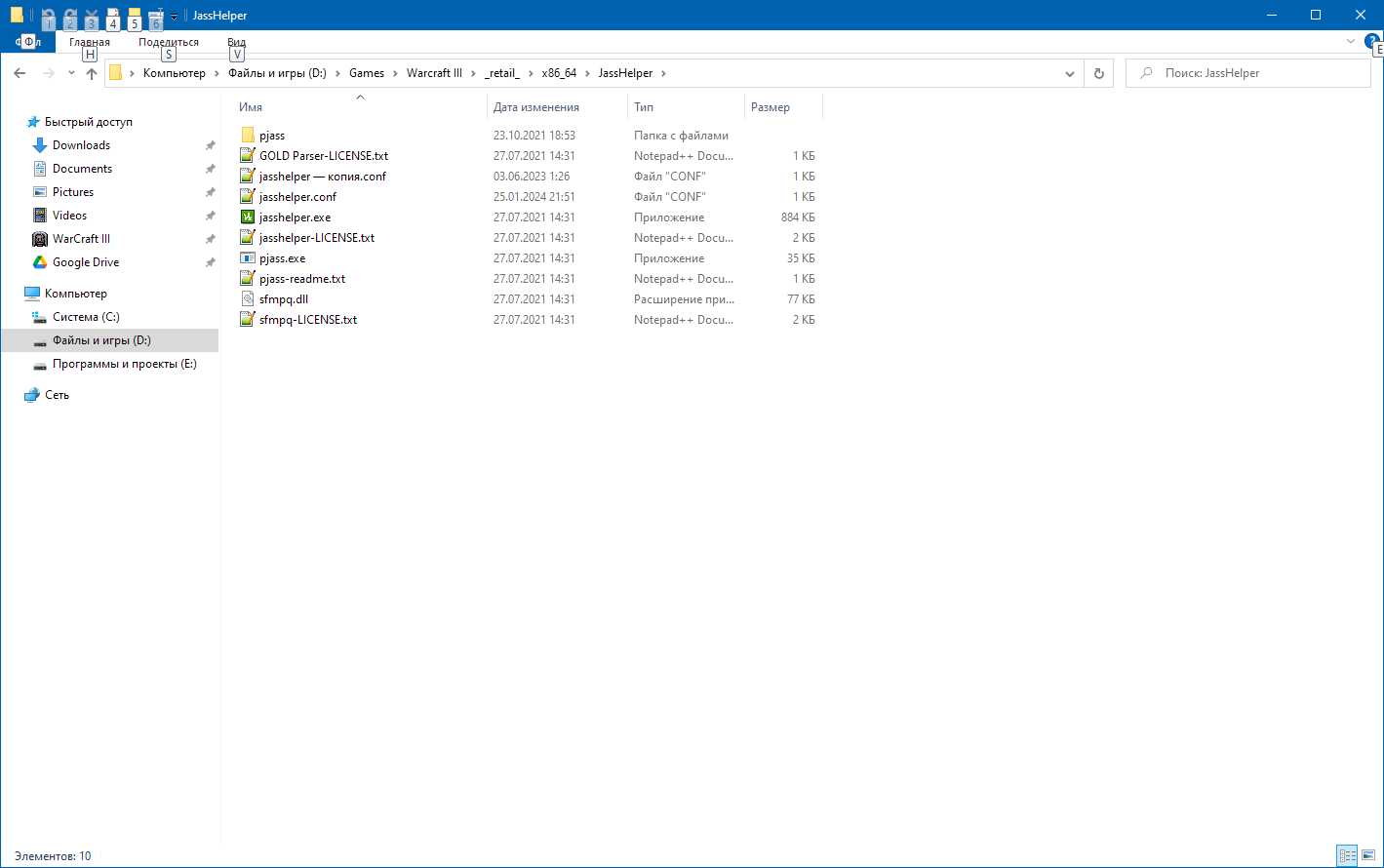Open the Поделиться ribbon tab

169,42
